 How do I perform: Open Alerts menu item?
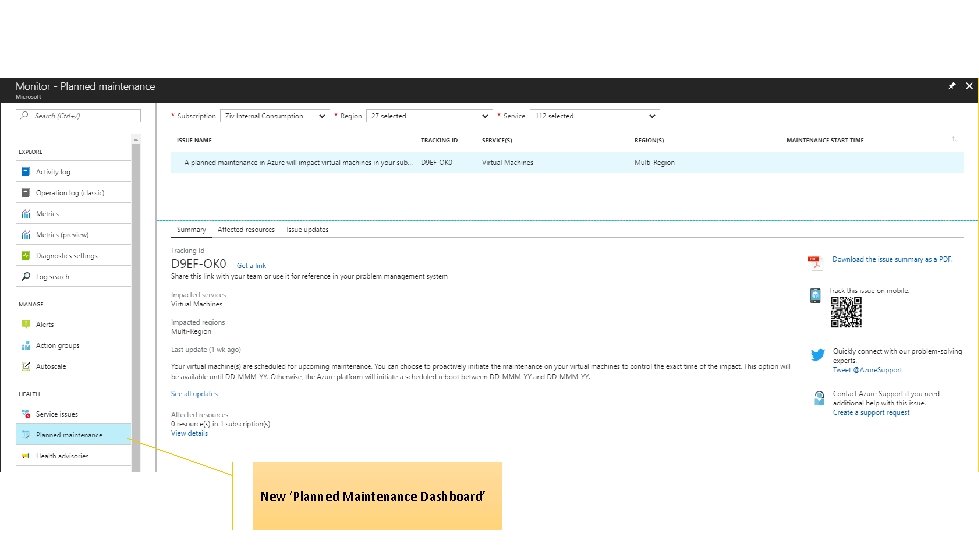click(74, 324)
